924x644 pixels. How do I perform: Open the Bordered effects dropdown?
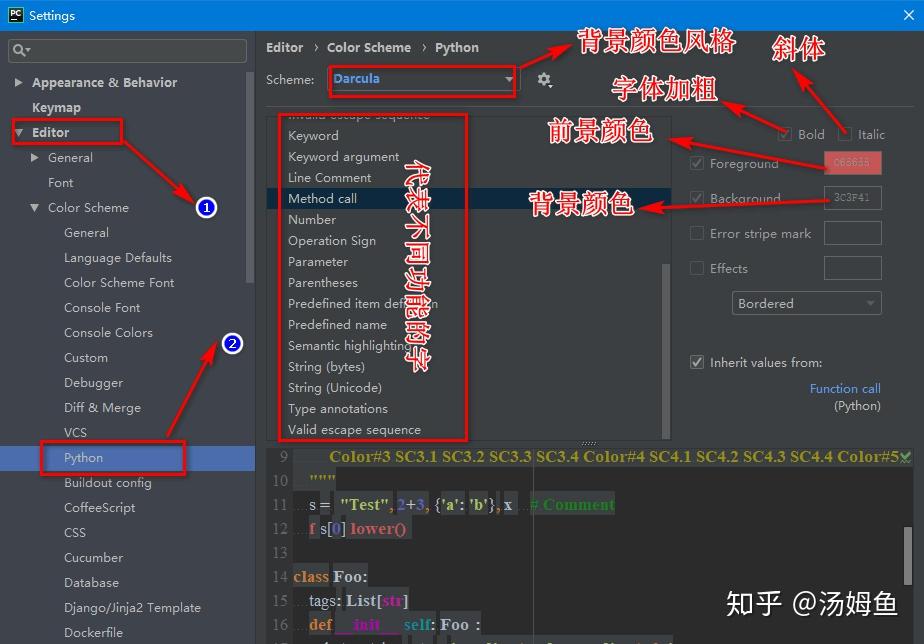[806, 303]
